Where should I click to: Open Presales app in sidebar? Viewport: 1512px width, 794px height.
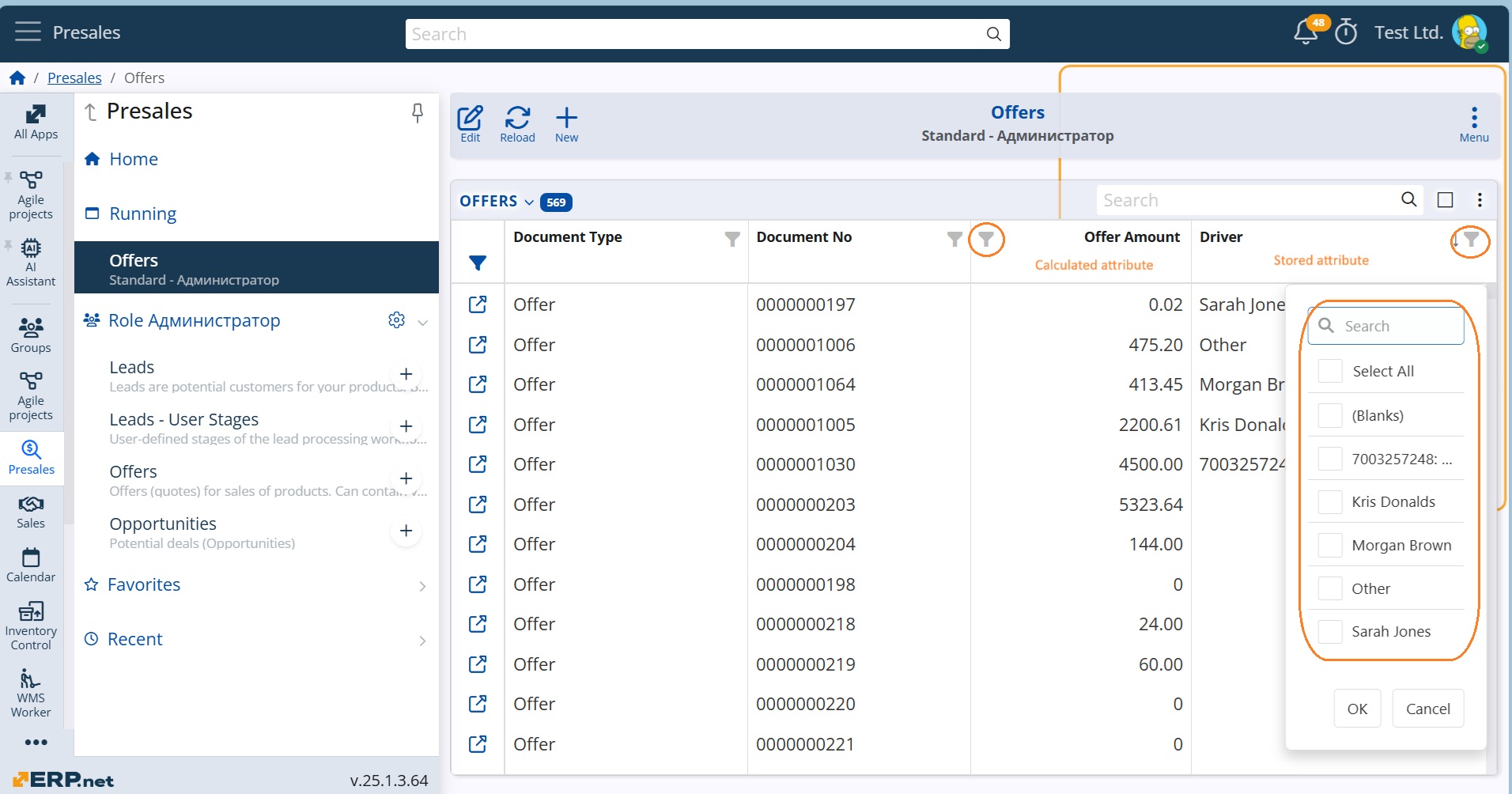coord(31,457)
